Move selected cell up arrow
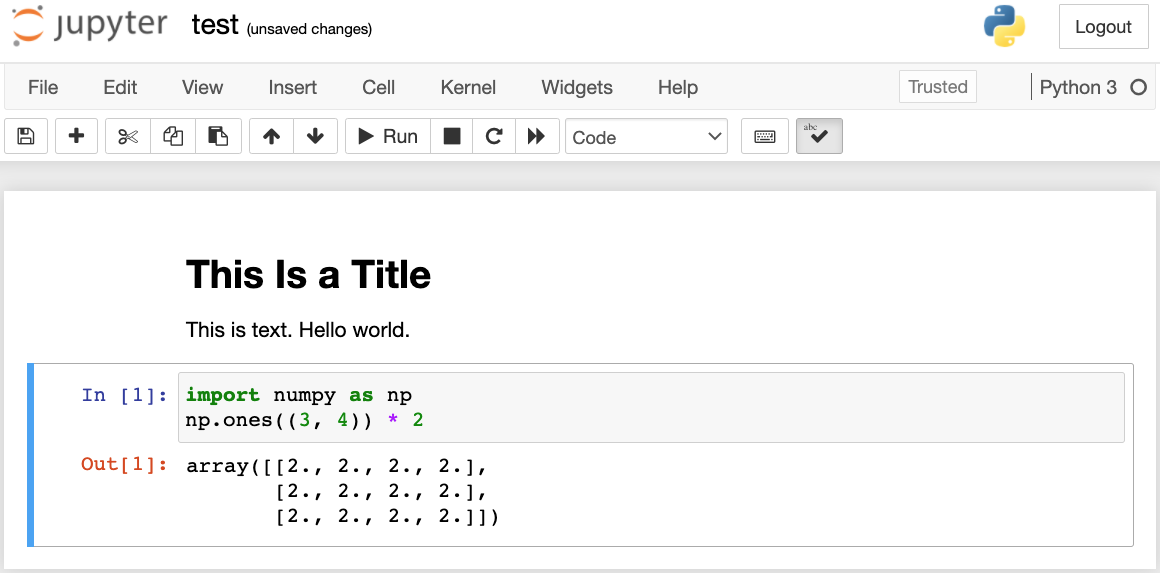Viewport: 1160px width, 573px height. point(271,137)
